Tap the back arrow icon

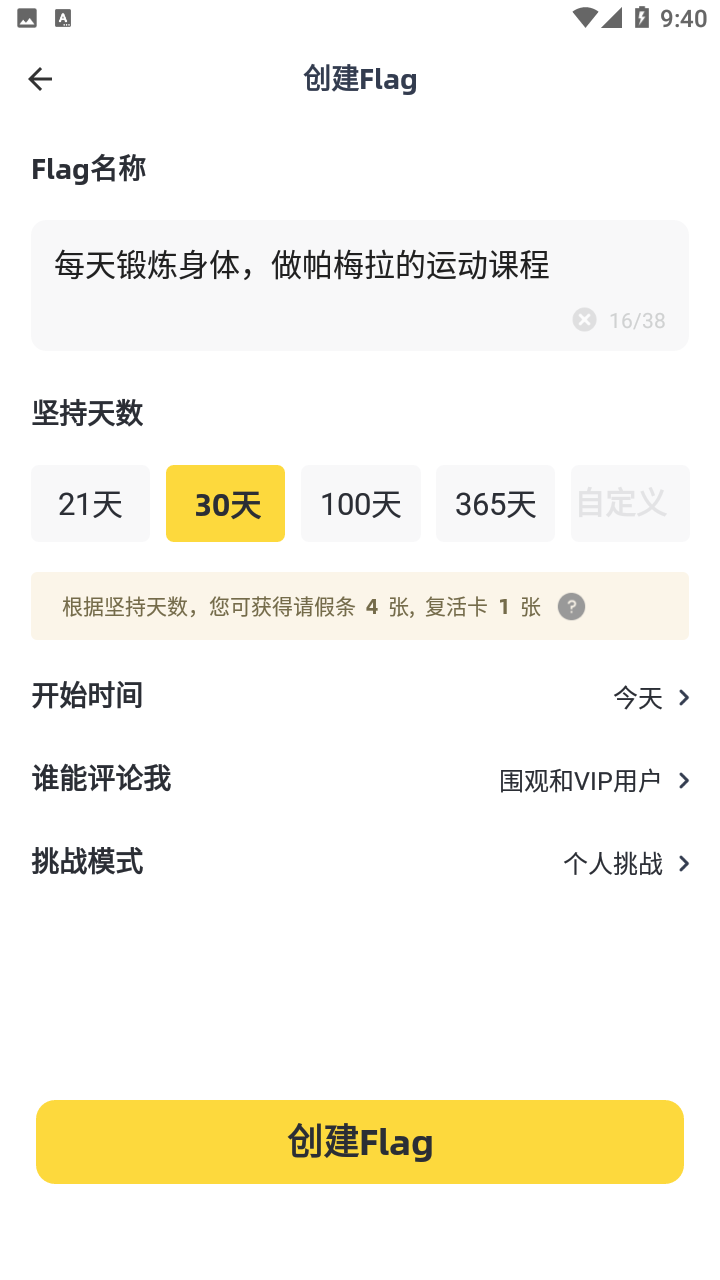(x=40, y=79)
